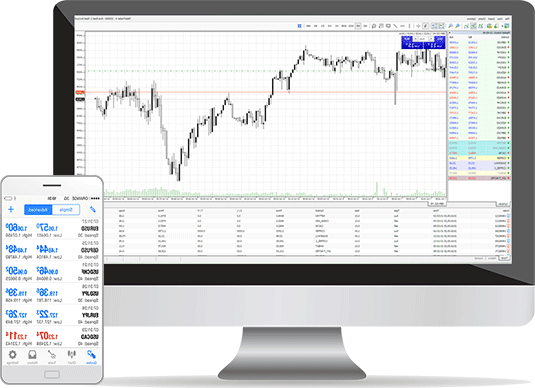Tap the plus icon to add a symbol
535x388 pixels.
coord(11,210)
